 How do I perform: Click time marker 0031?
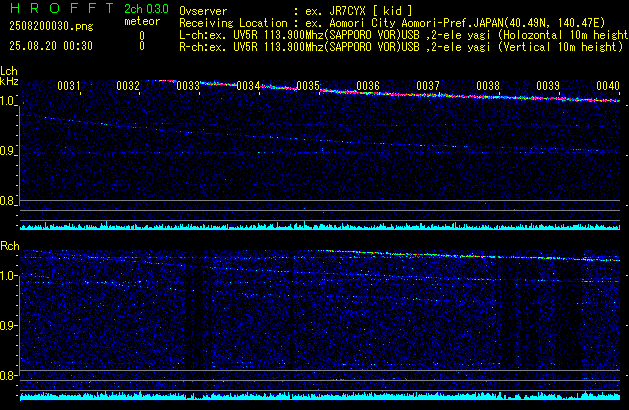[x=69, y=86]
